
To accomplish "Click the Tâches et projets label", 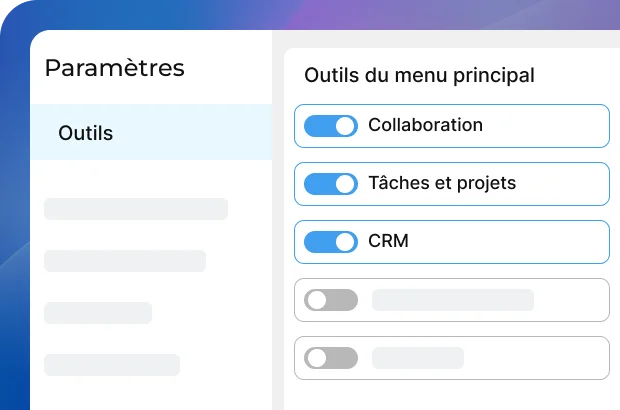I will (442, 184).
